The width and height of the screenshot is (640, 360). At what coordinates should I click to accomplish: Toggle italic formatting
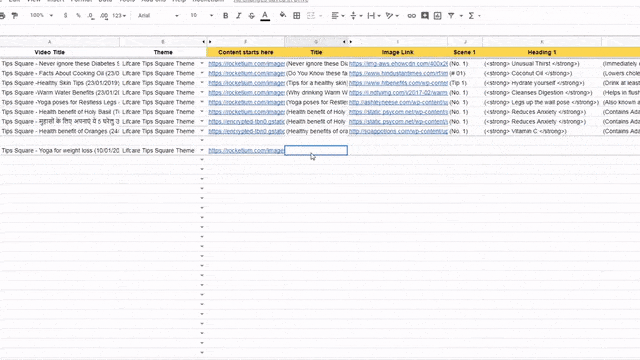[x=239, y=16]
